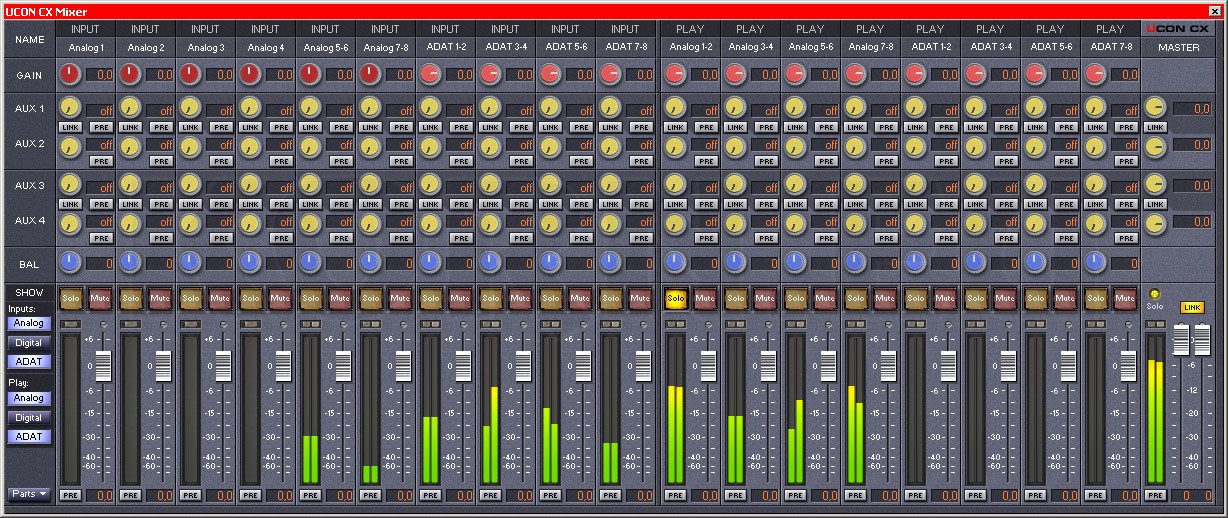Click the balance knob of PLAY Analog 7-8
1228x518 pixels.
tap(856, 262)
